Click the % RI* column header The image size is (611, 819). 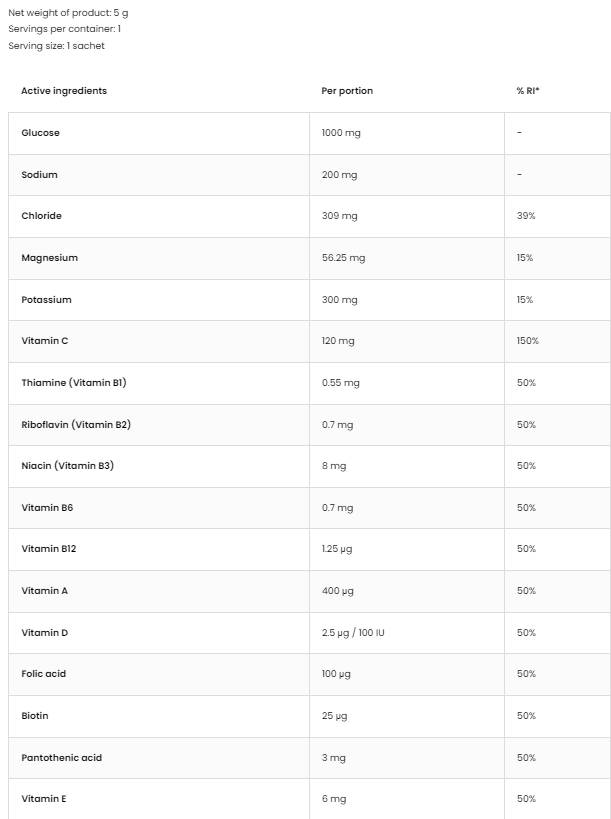(528, 91)
